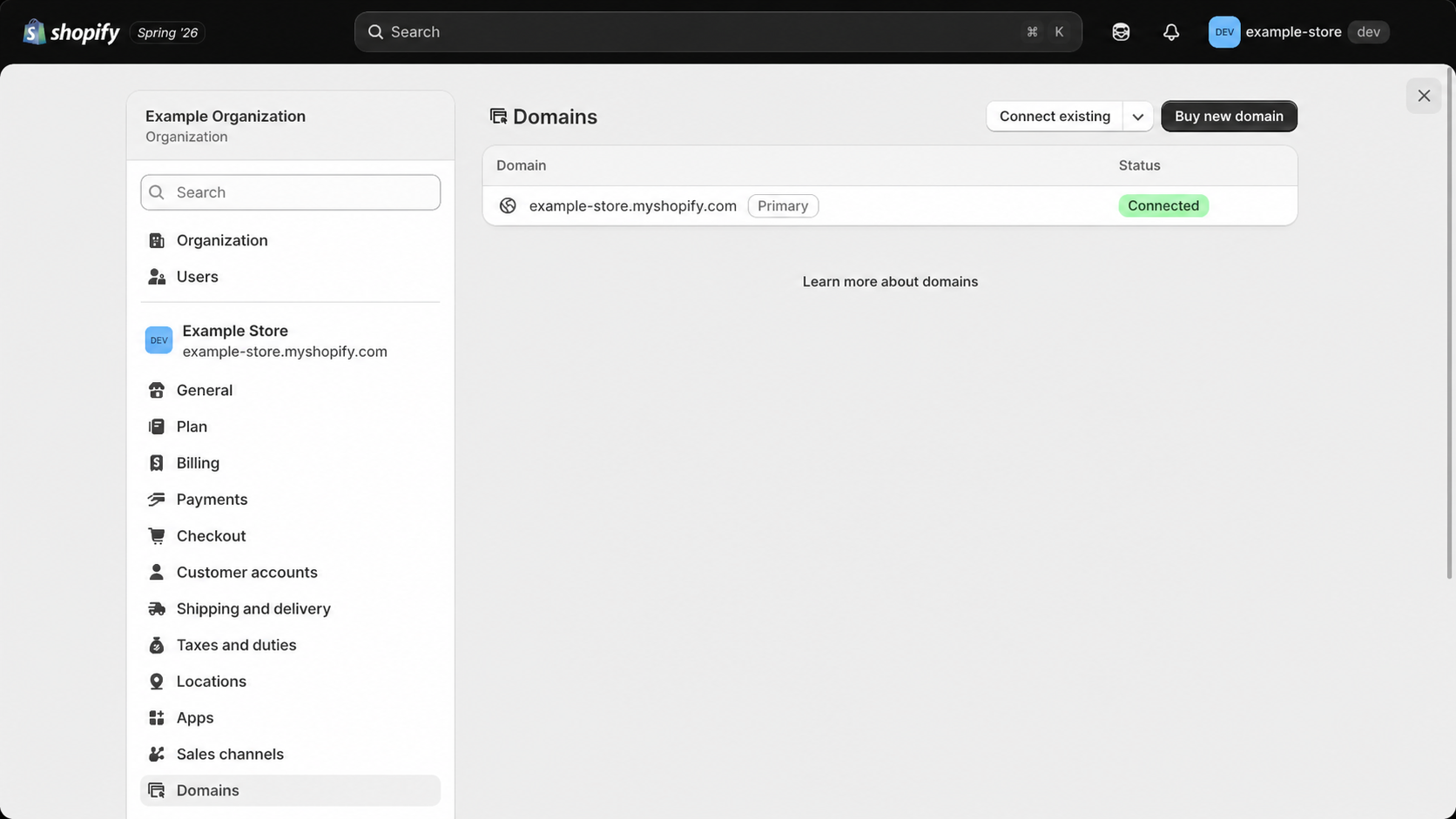The height and width of the screenshot is (819, 1456).
Task: Click the Users people icon
Action: (x=157, y=277)
